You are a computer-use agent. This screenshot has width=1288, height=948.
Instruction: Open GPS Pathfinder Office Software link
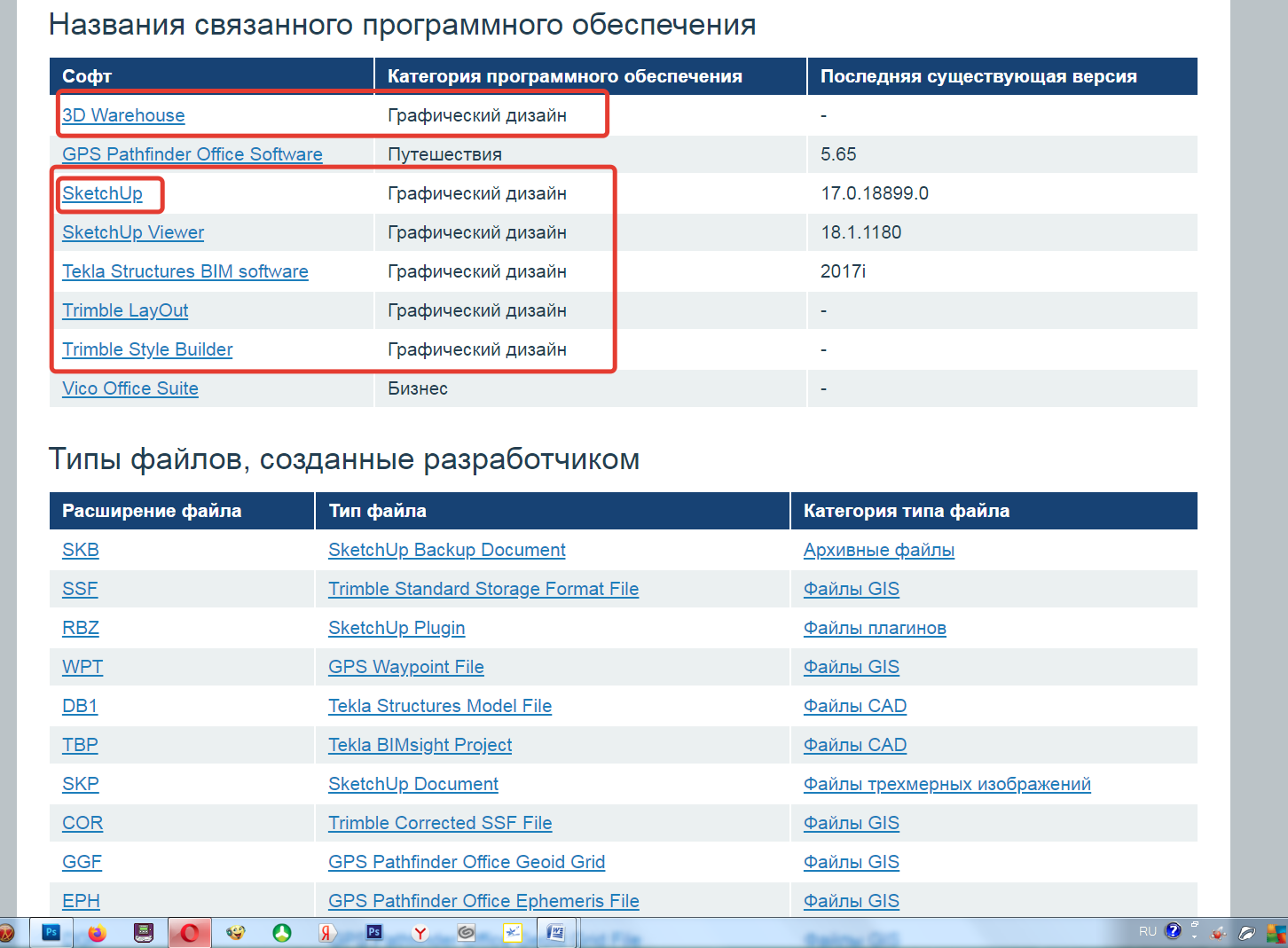(x=192, y=154)
